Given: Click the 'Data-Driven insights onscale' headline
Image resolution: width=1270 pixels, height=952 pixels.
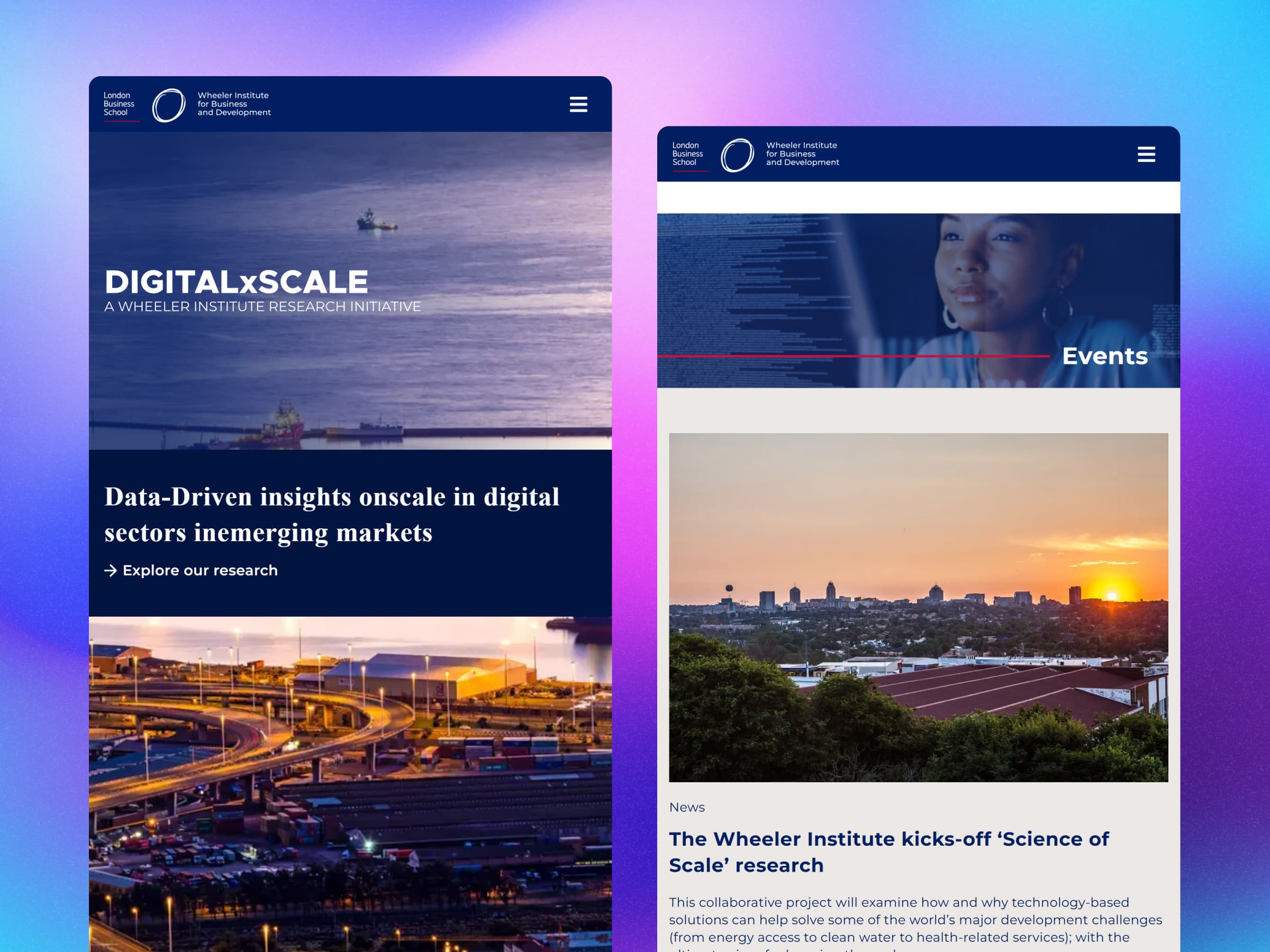Looking at the screenshot, I should [332, 514].
